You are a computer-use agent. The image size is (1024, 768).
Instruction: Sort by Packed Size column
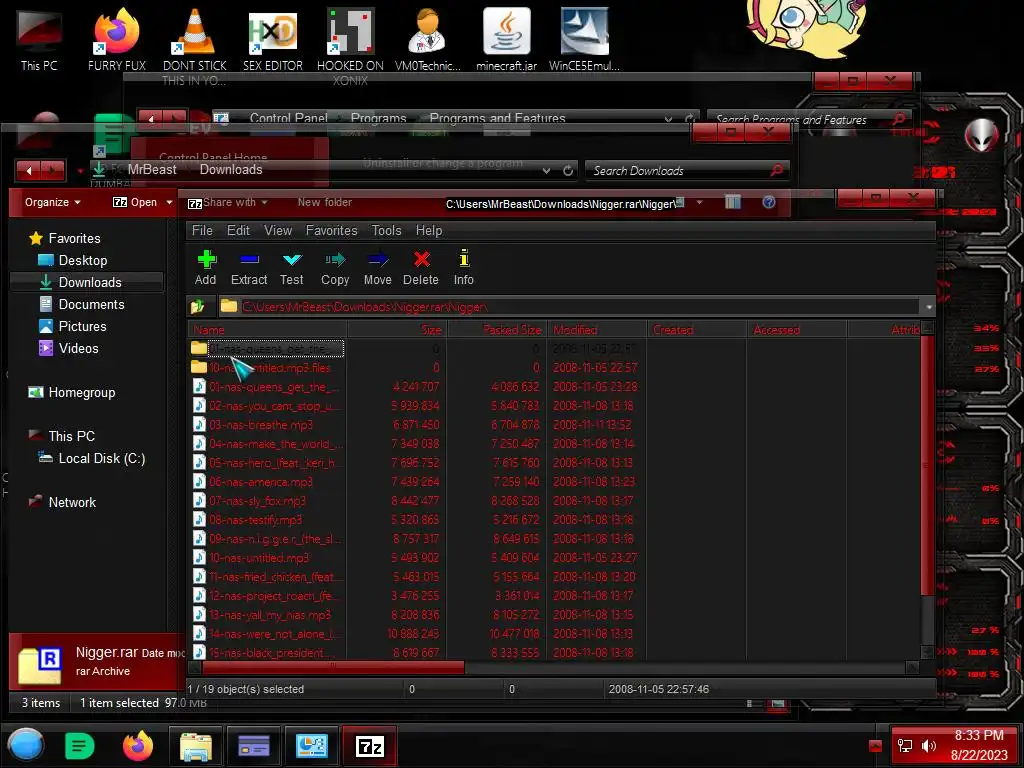[496, 330]
